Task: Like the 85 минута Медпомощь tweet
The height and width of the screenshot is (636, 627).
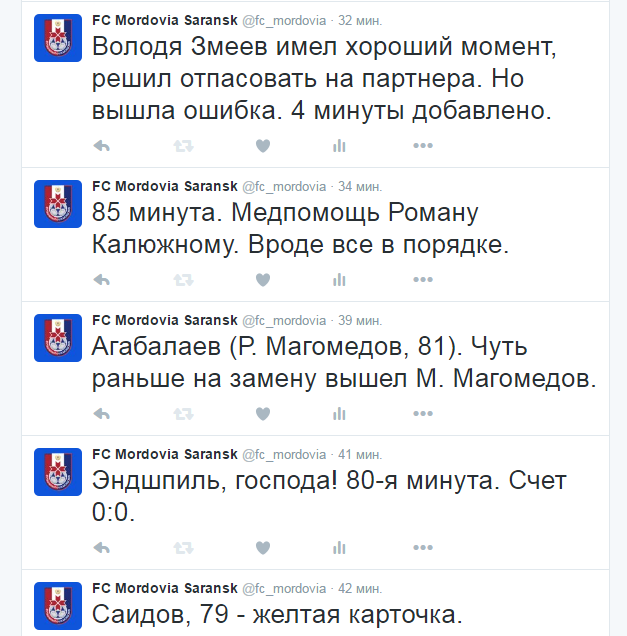Action: click(x=263, y=279)
